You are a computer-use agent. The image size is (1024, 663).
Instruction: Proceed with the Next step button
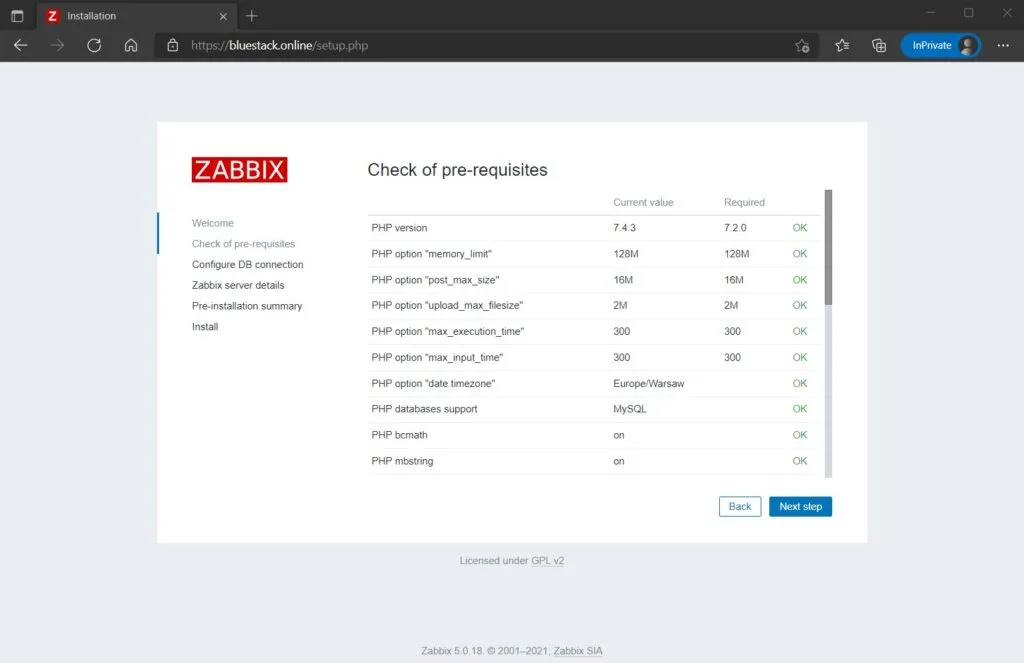pos(800,507)
